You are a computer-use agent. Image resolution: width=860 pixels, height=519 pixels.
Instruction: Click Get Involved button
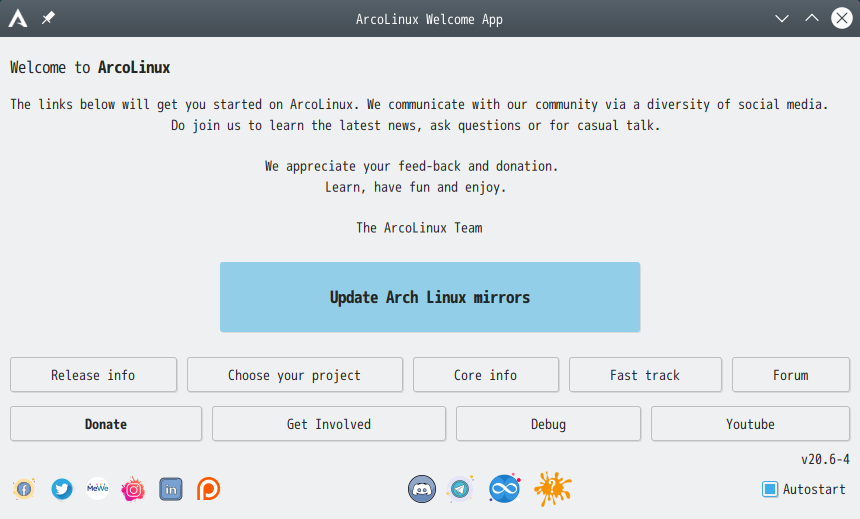pyautogui.click(x=329, y=424)
